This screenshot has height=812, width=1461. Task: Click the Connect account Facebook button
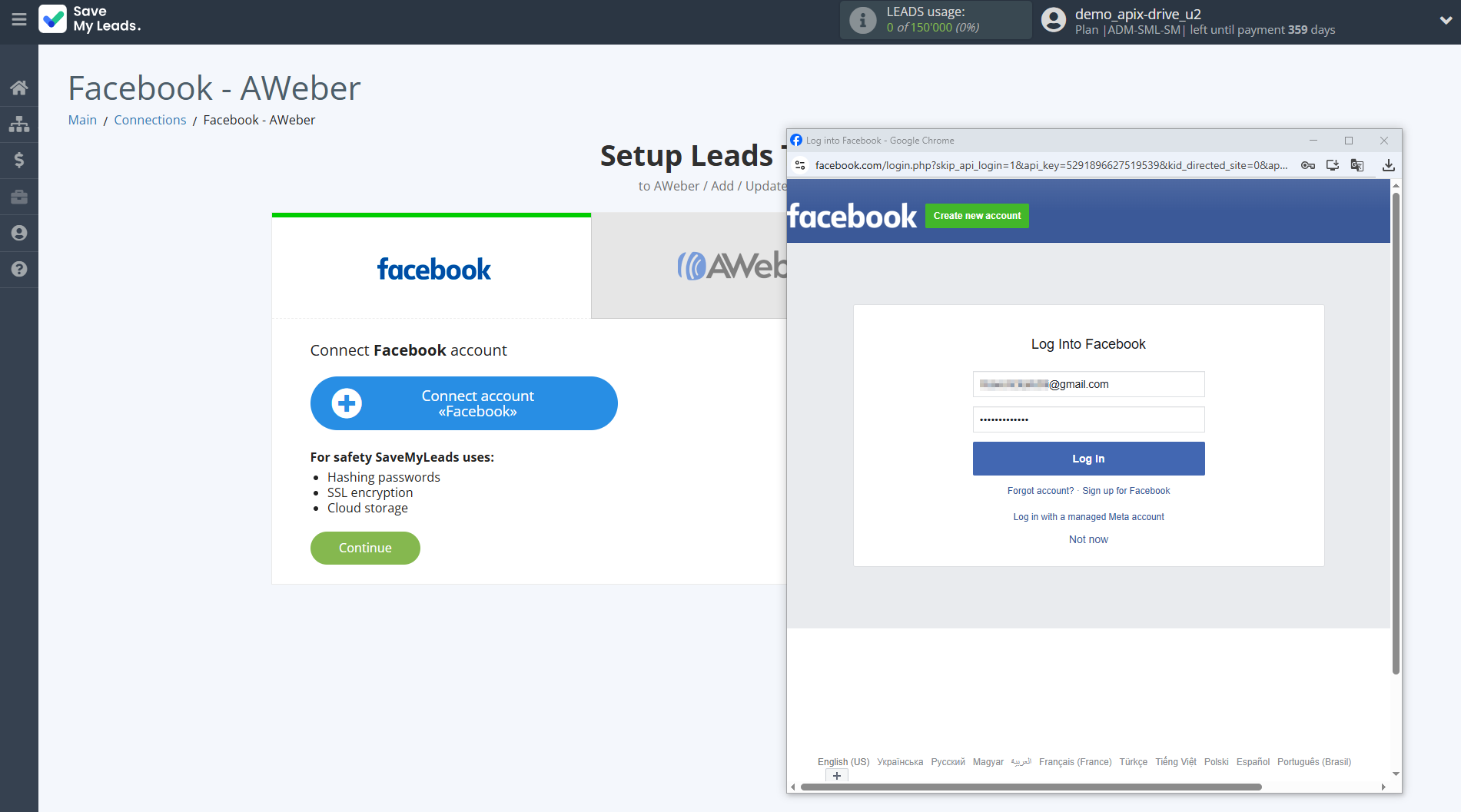coord(463,403)
